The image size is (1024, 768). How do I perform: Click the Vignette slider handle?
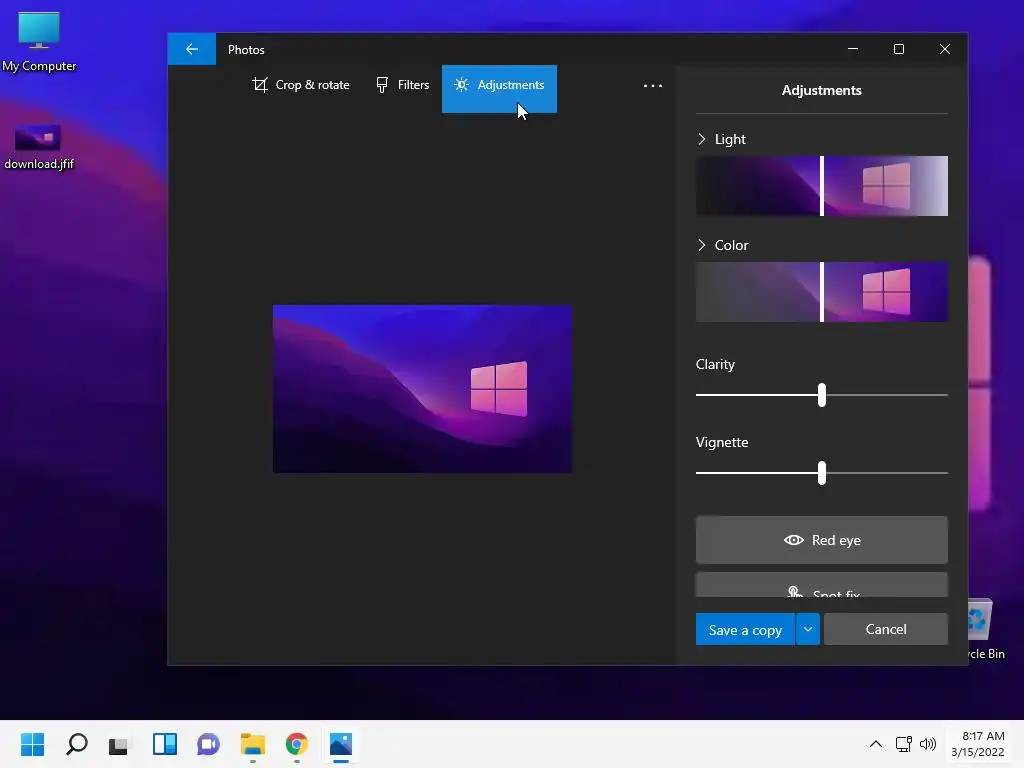pos(822,473)
